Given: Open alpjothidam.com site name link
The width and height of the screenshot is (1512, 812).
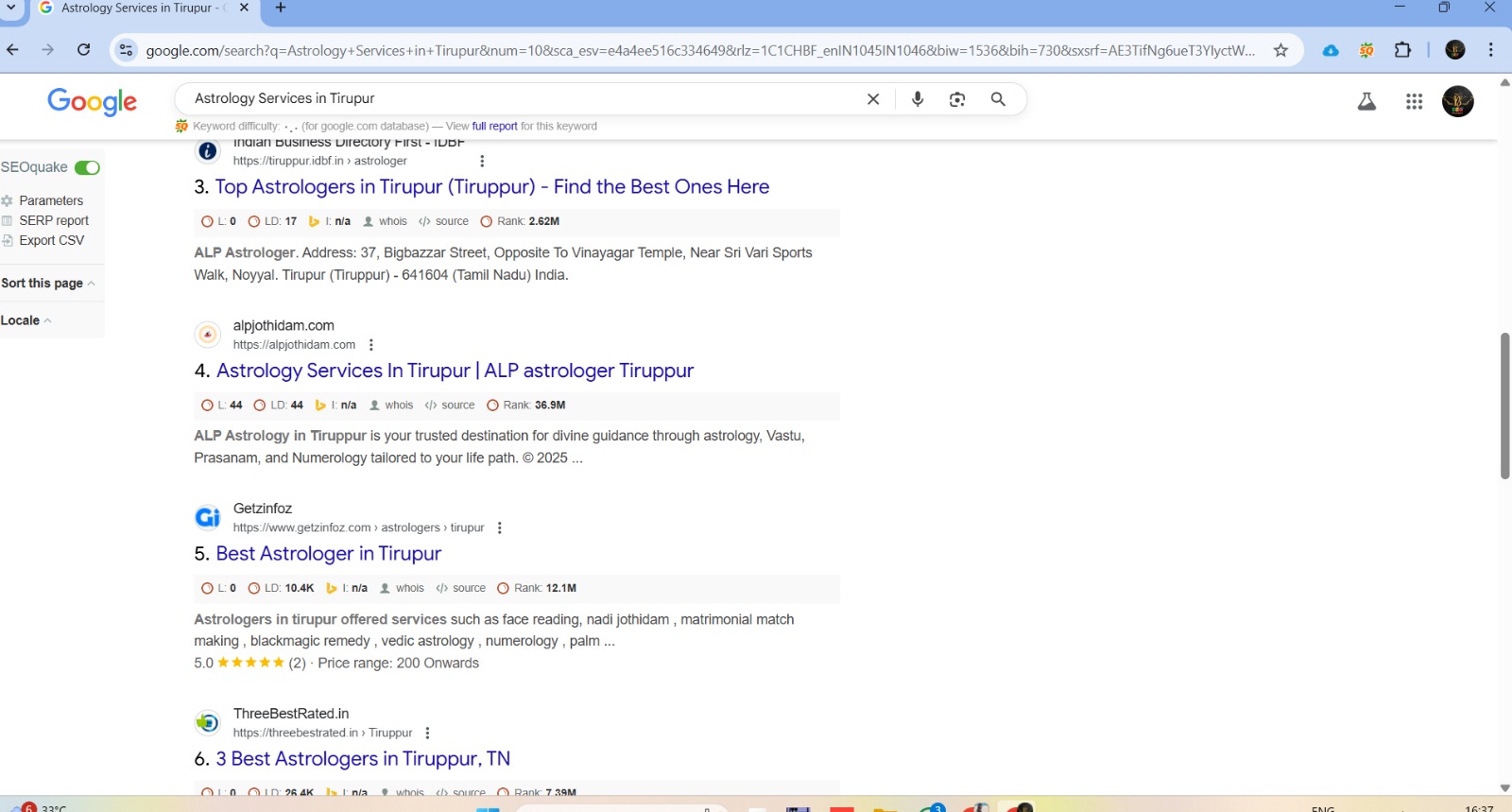Looking at the screenshot, I should click(x=283, y=325).
